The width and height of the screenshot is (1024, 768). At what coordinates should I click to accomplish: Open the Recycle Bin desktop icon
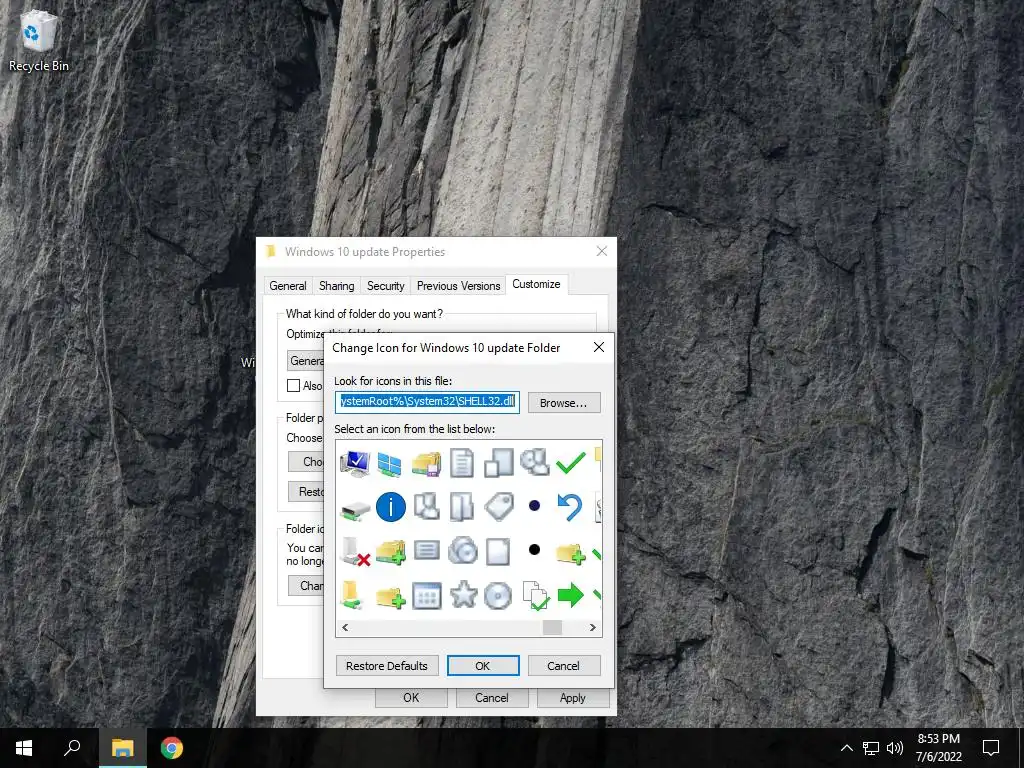(39, 40)
